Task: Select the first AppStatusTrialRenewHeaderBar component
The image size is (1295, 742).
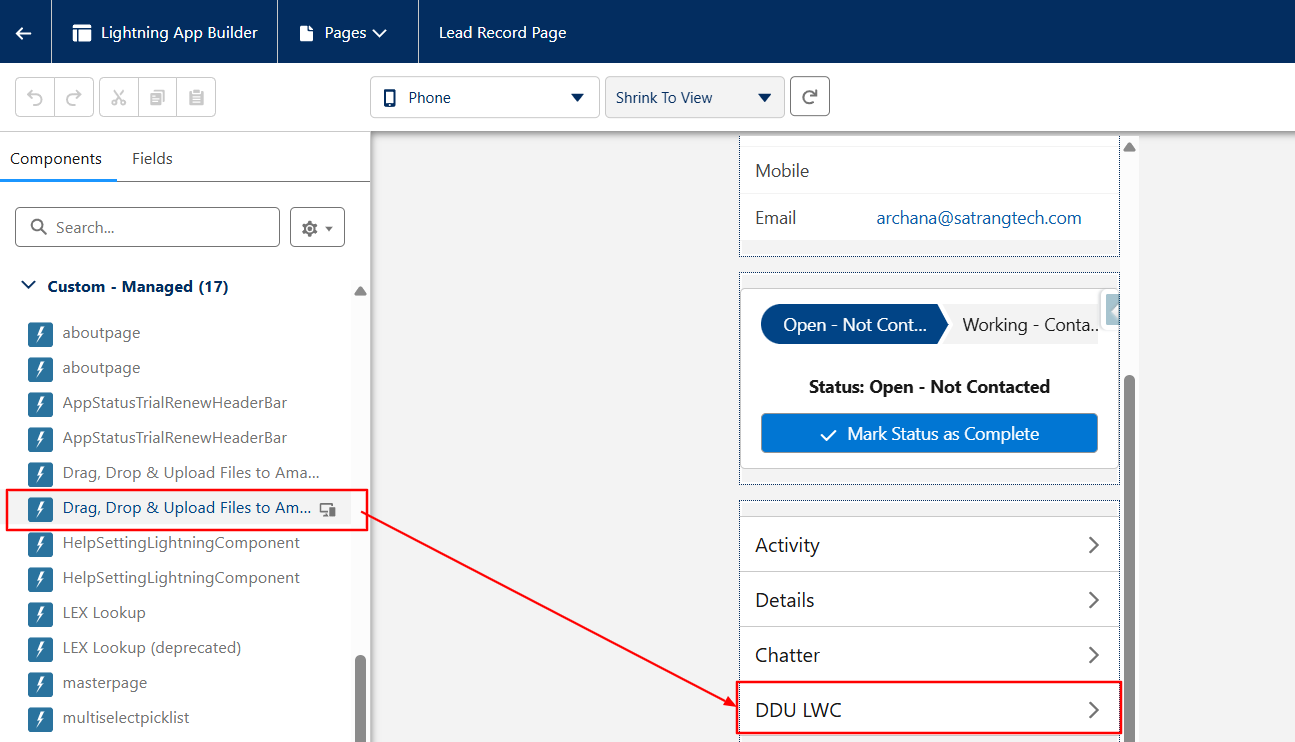Action: [x=174, y=403]
